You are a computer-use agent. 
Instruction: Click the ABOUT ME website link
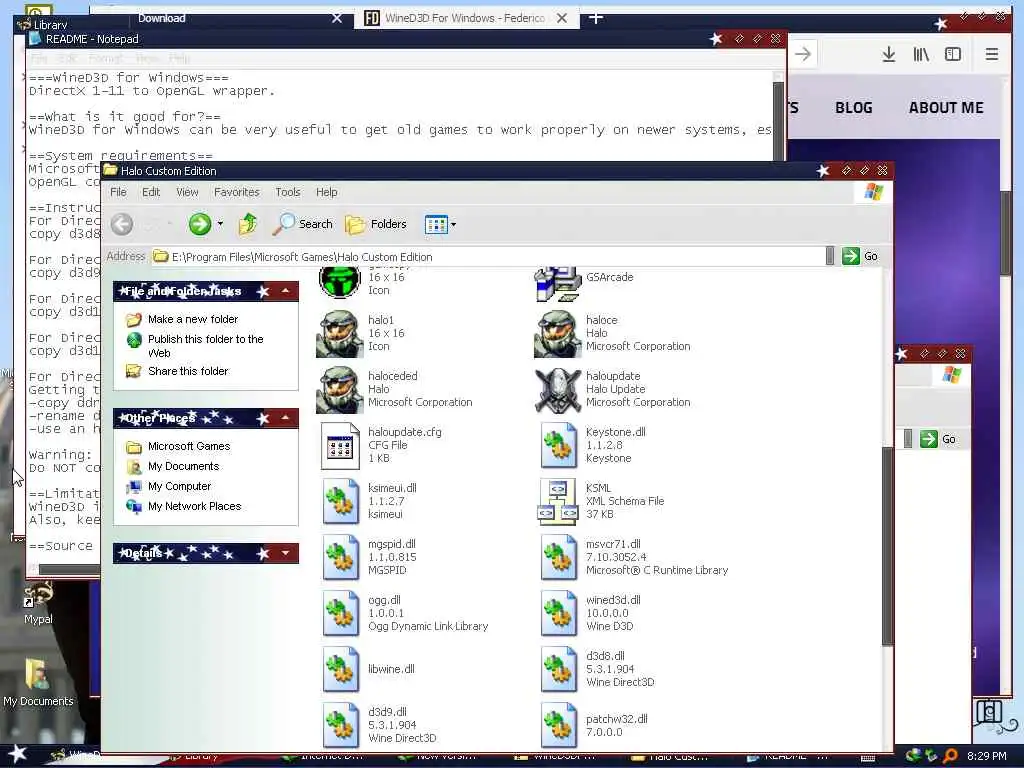pos(946,108)
